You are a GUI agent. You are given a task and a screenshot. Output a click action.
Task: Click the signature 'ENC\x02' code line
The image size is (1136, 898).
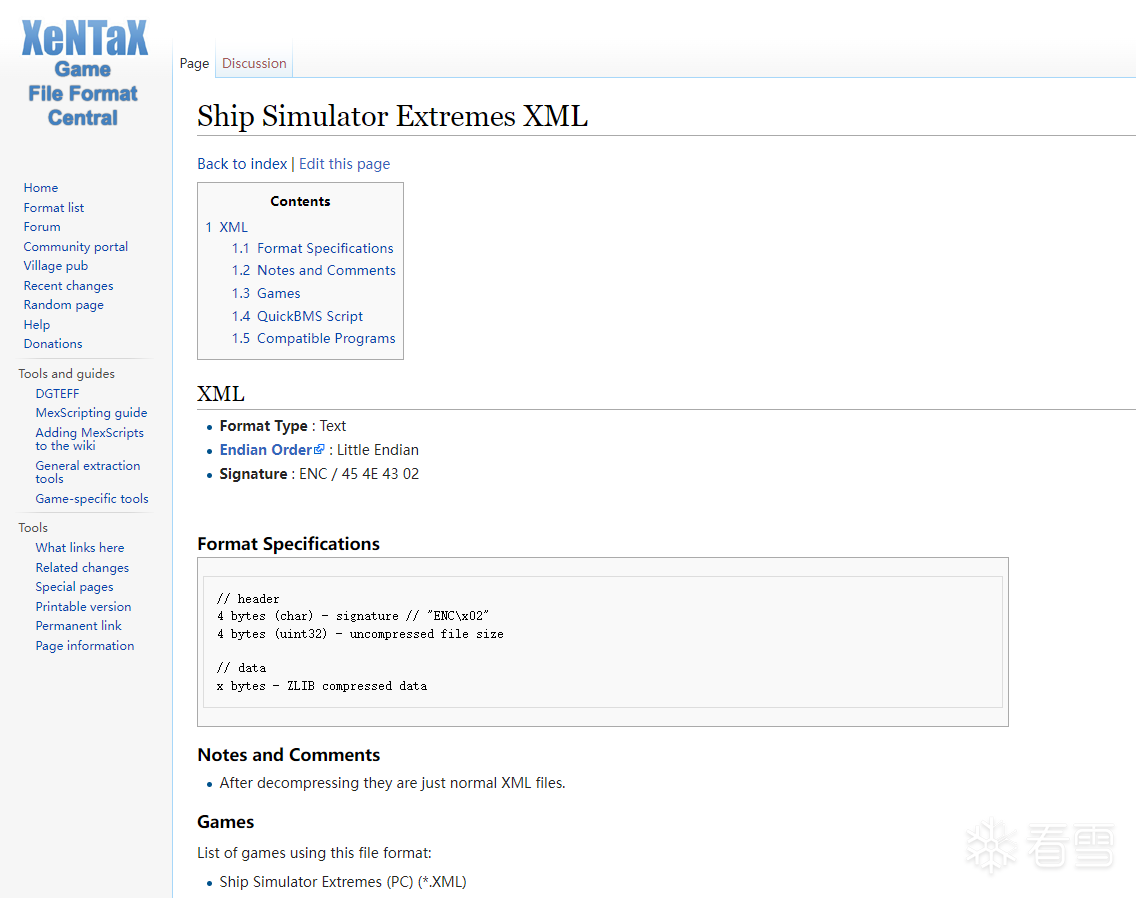coord(353,616)
